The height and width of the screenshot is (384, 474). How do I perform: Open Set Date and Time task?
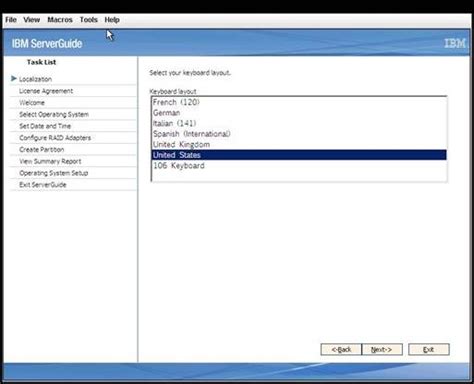click(45, 126)
